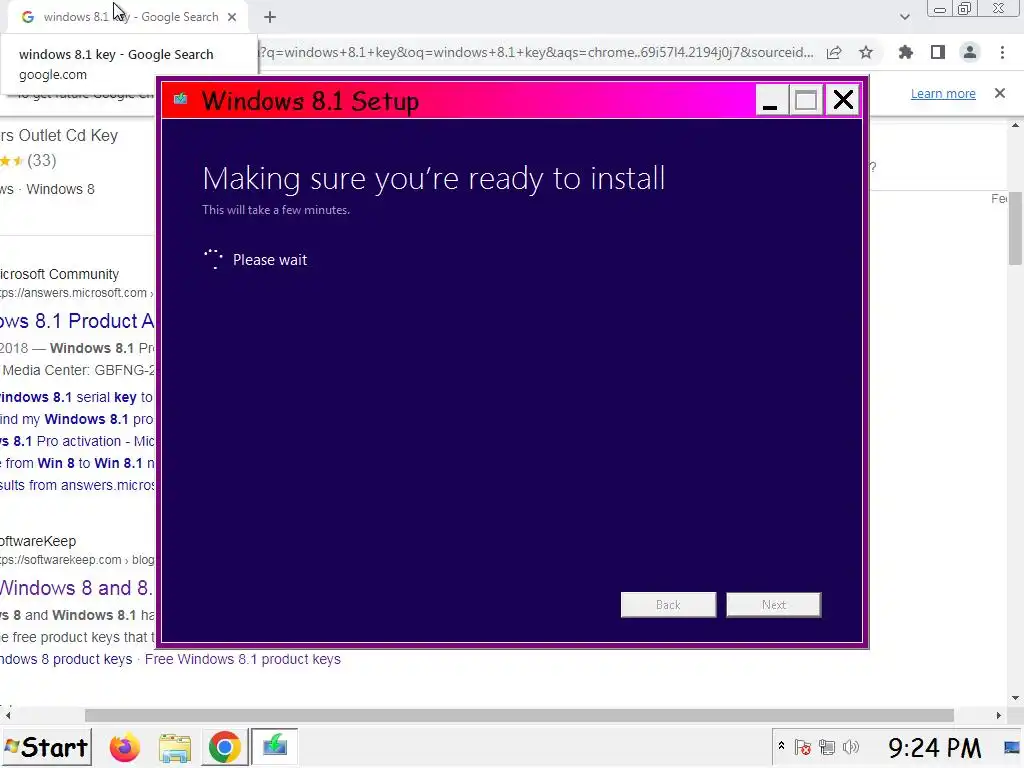Image resolution: width=1024 pixels, height=768 pixels.
Task: Select the windows 8.1 key Google Search tab
Action: click(x=129, y=17)
